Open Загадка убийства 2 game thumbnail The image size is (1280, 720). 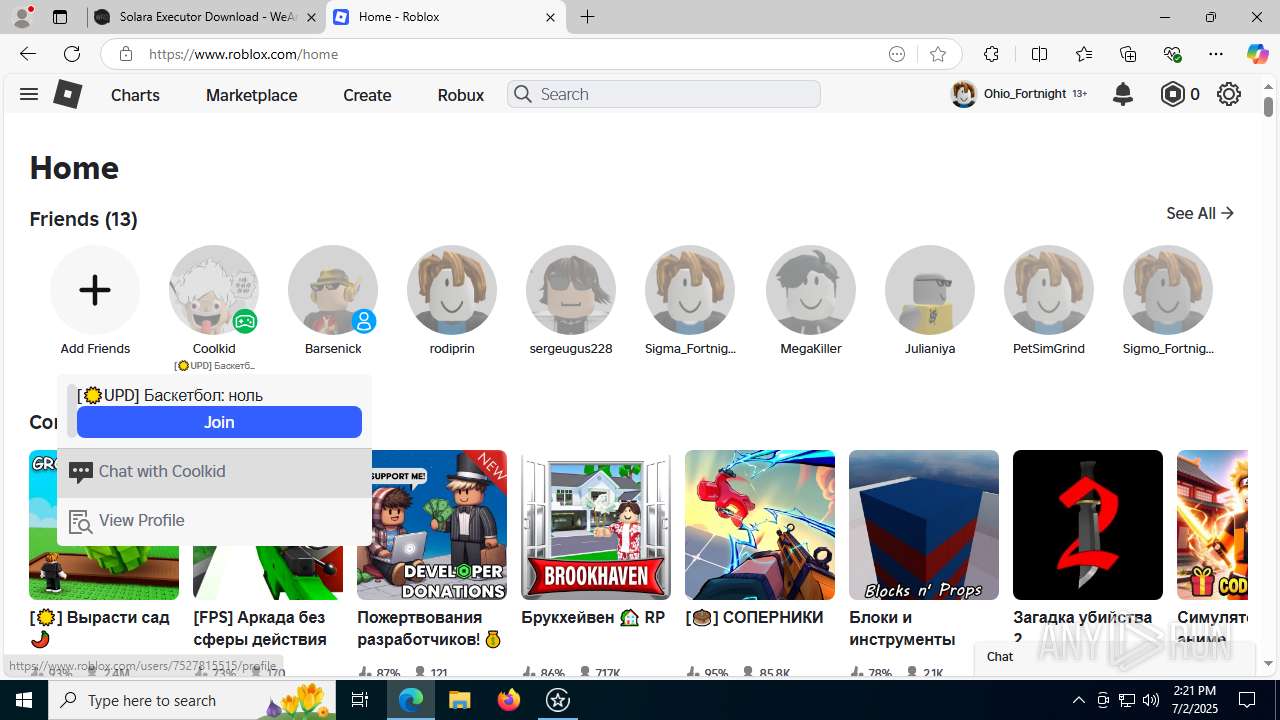tap(1088, 525)
